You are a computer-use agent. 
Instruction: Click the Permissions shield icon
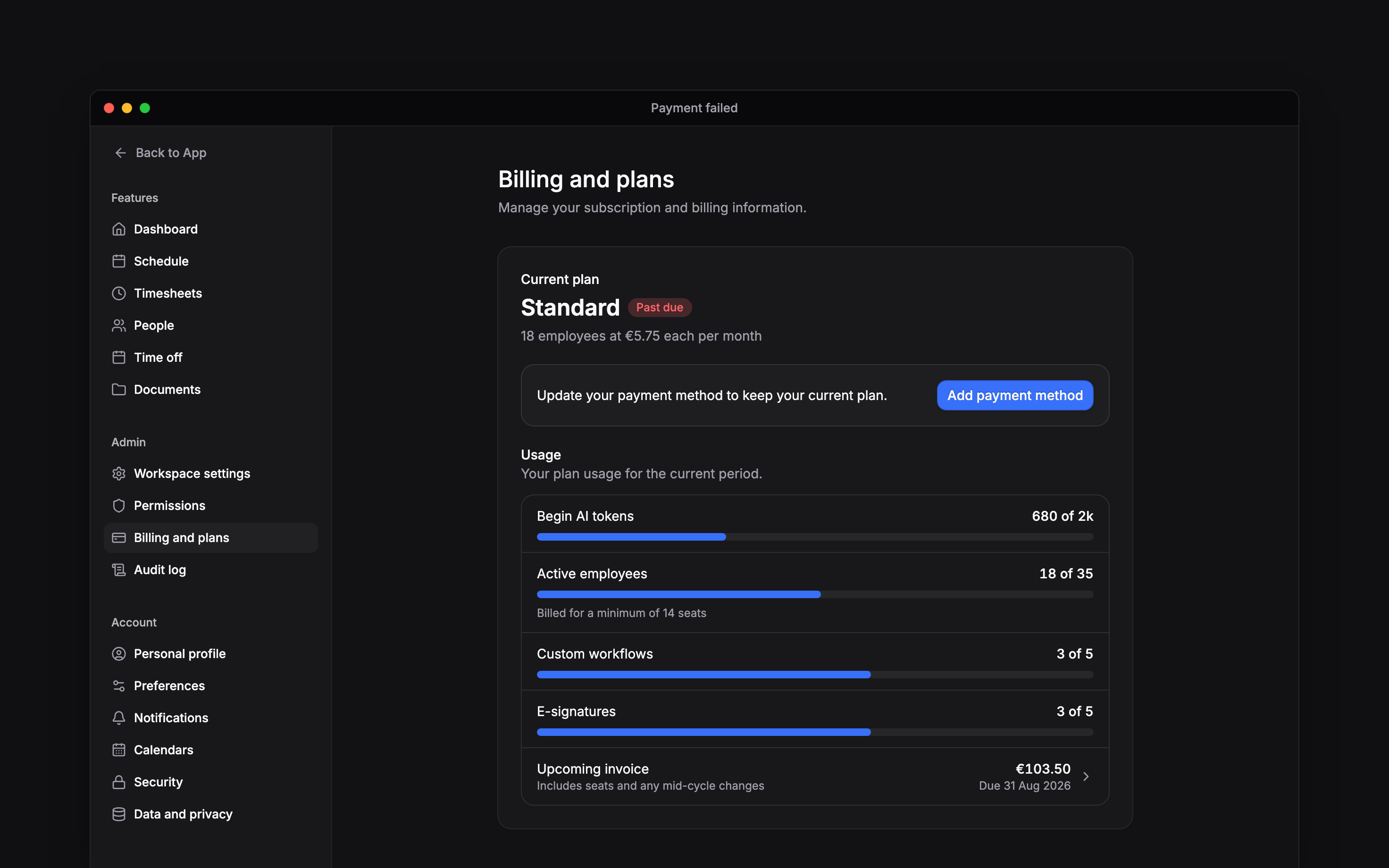(x=119, y=506)
